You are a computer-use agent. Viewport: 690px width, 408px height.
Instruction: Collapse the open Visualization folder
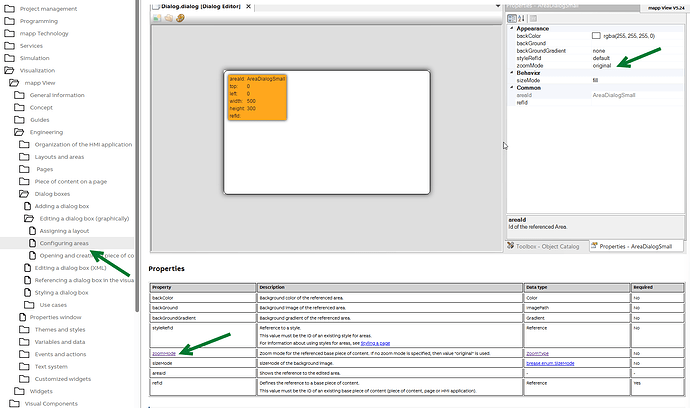click(x=9, y=70)
